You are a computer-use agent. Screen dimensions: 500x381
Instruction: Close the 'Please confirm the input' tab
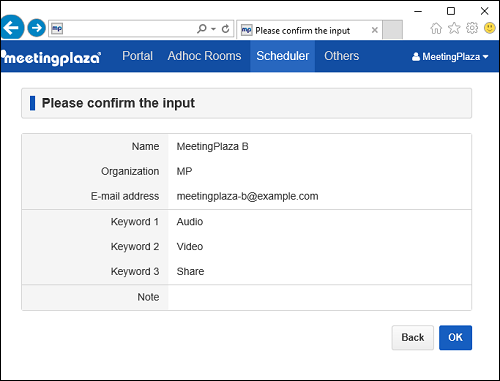point(375,30)
